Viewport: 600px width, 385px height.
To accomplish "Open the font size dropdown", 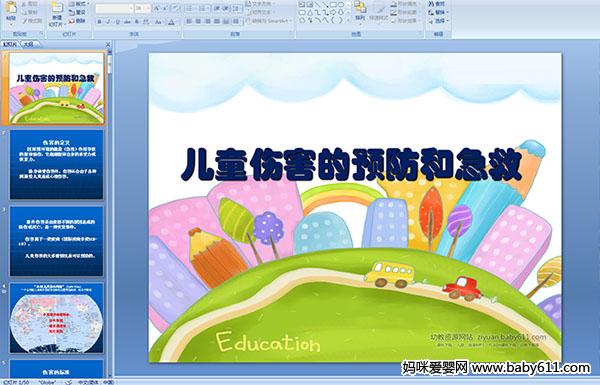I will click(143, 8).
